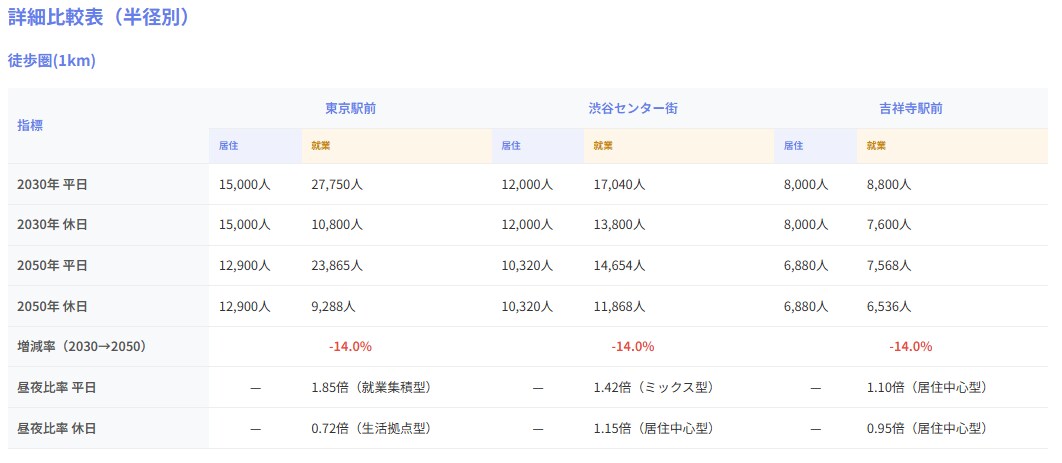Click the 指標 column header
Viewport: 1062px width, 463px height.
tap(30, 125)
